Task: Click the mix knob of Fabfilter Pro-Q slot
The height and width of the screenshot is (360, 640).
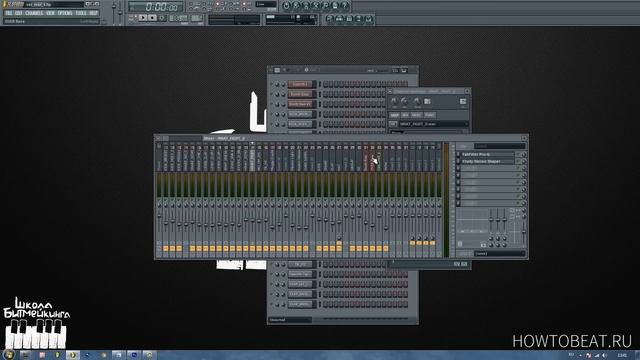Action: (524, 154)
